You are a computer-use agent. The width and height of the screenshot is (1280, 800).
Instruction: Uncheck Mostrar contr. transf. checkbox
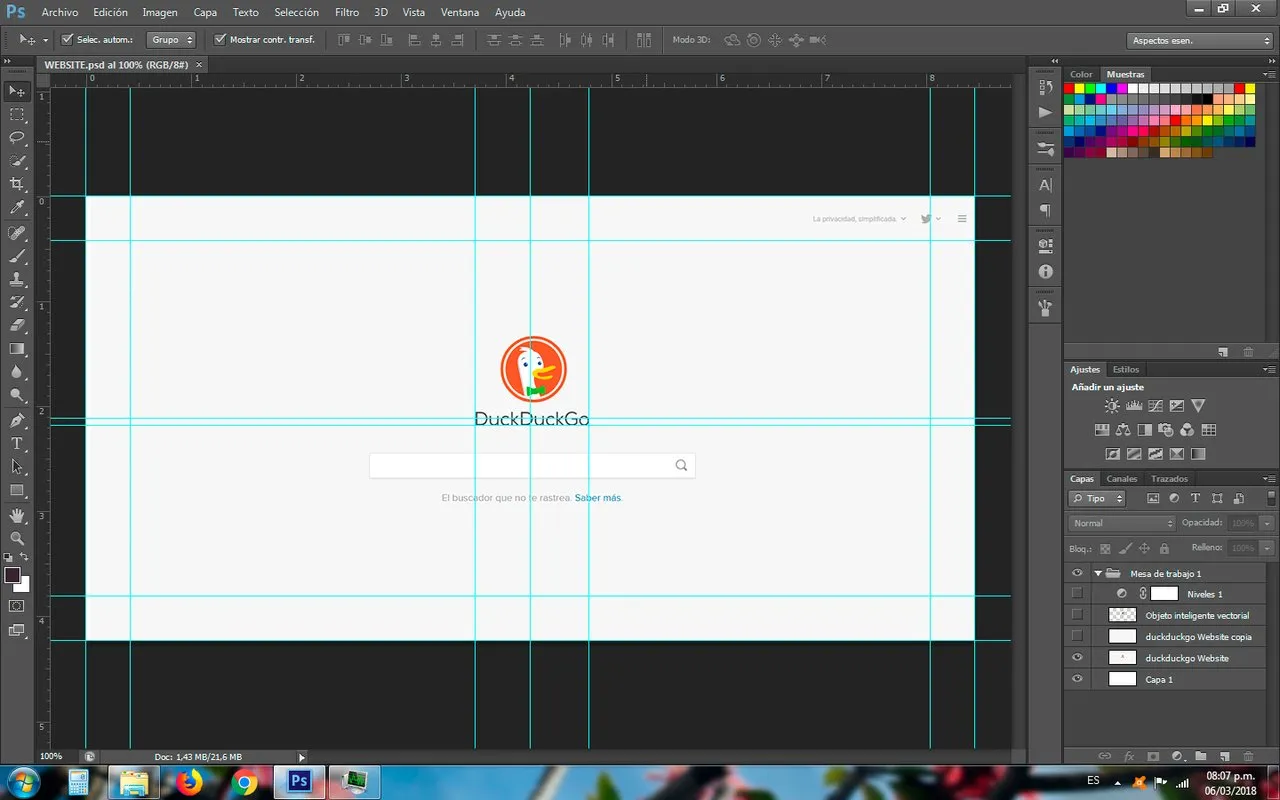220,40
